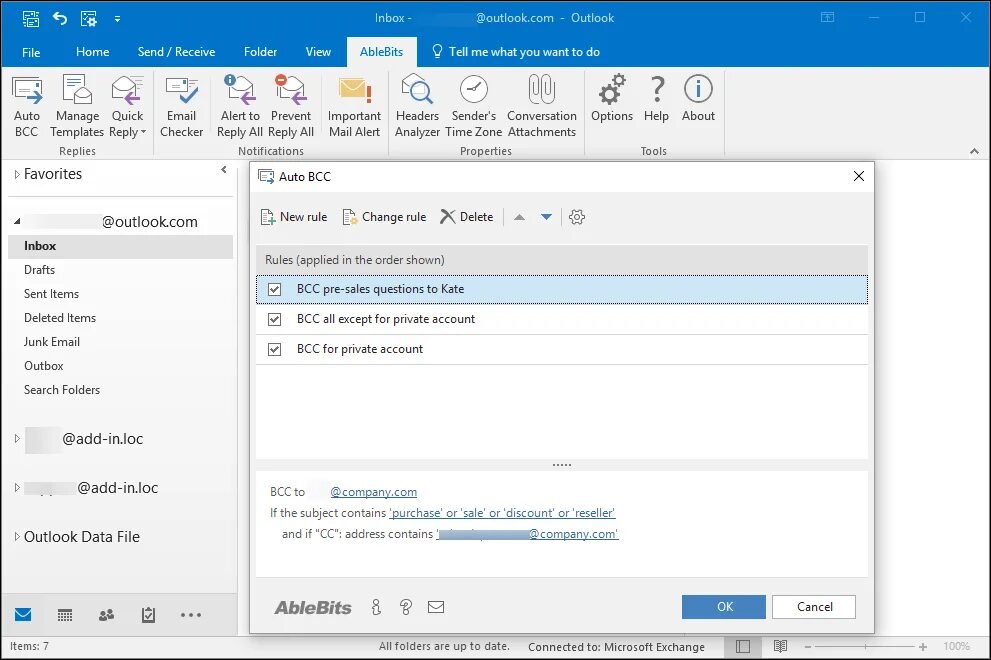The width and height of the screenshot is (991, 660).
Task: Expand the Outlook Data File node
Action: point(17,536)
